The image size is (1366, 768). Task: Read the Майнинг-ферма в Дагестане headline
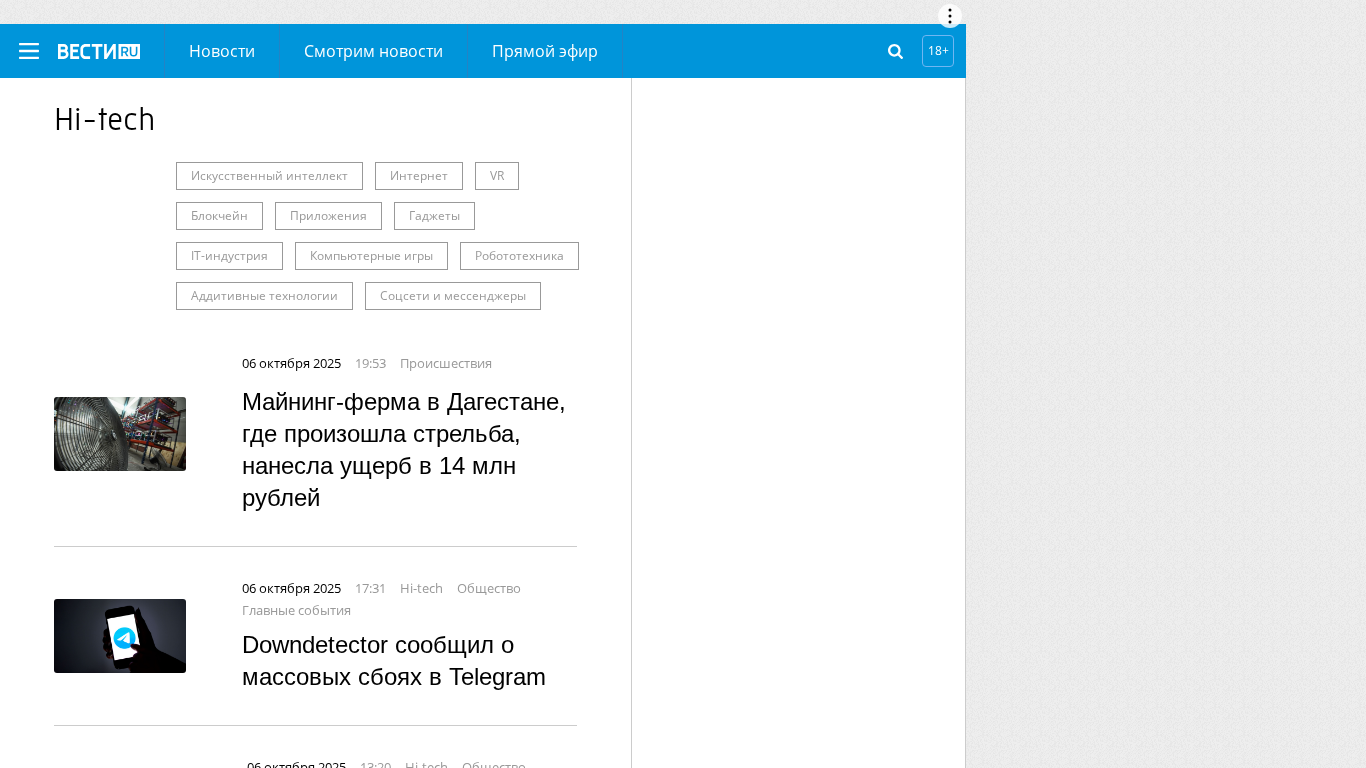coord(404,450)
